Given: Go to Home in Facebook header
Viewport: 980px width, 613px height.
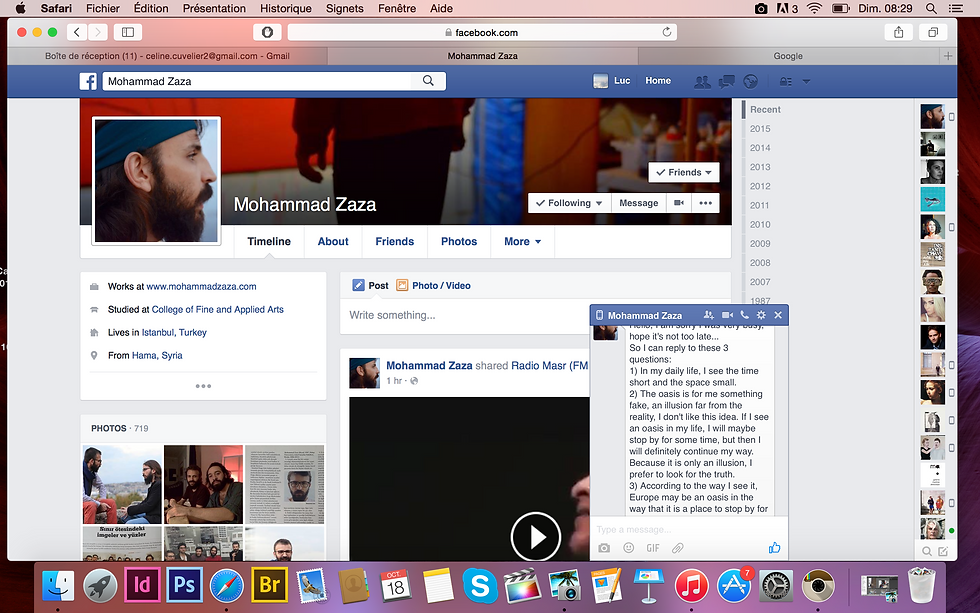Looking at the screenshot, I should [x=658, y=81].
